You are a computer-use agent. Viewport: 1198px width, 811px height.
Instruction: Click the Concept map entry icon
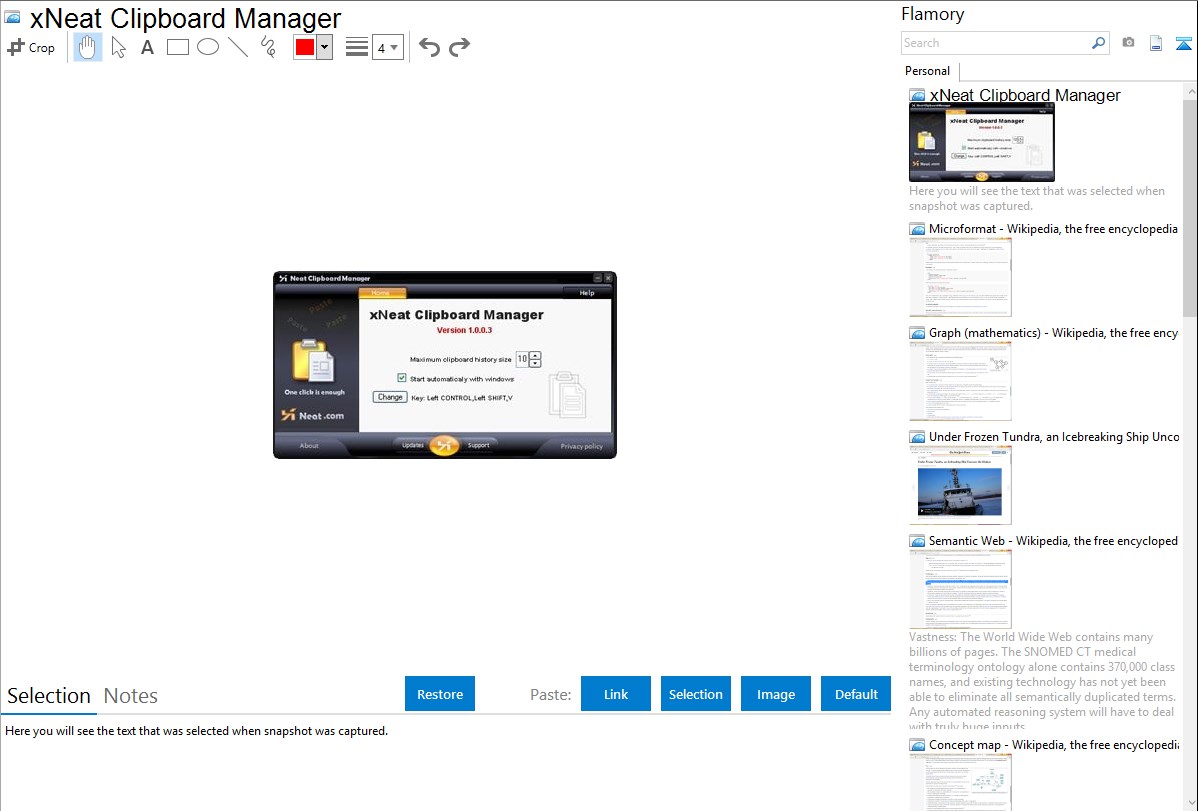[x=917, y=745]
